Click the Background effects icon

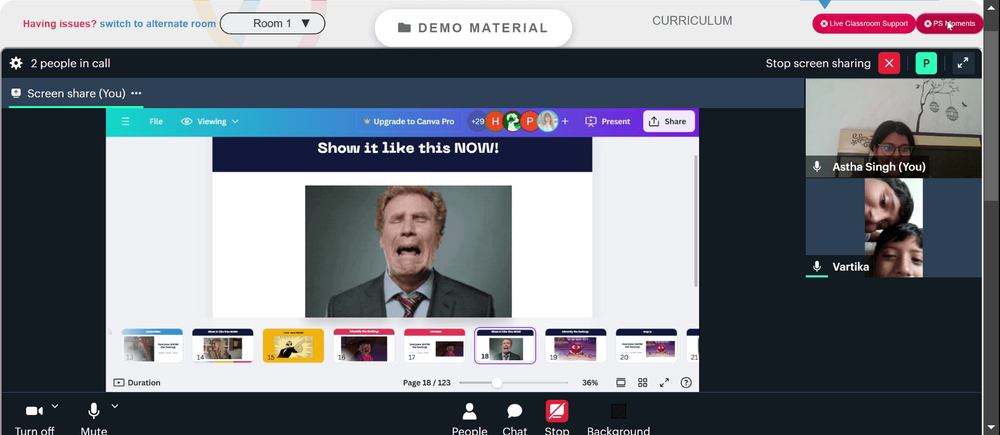(619, 411)
